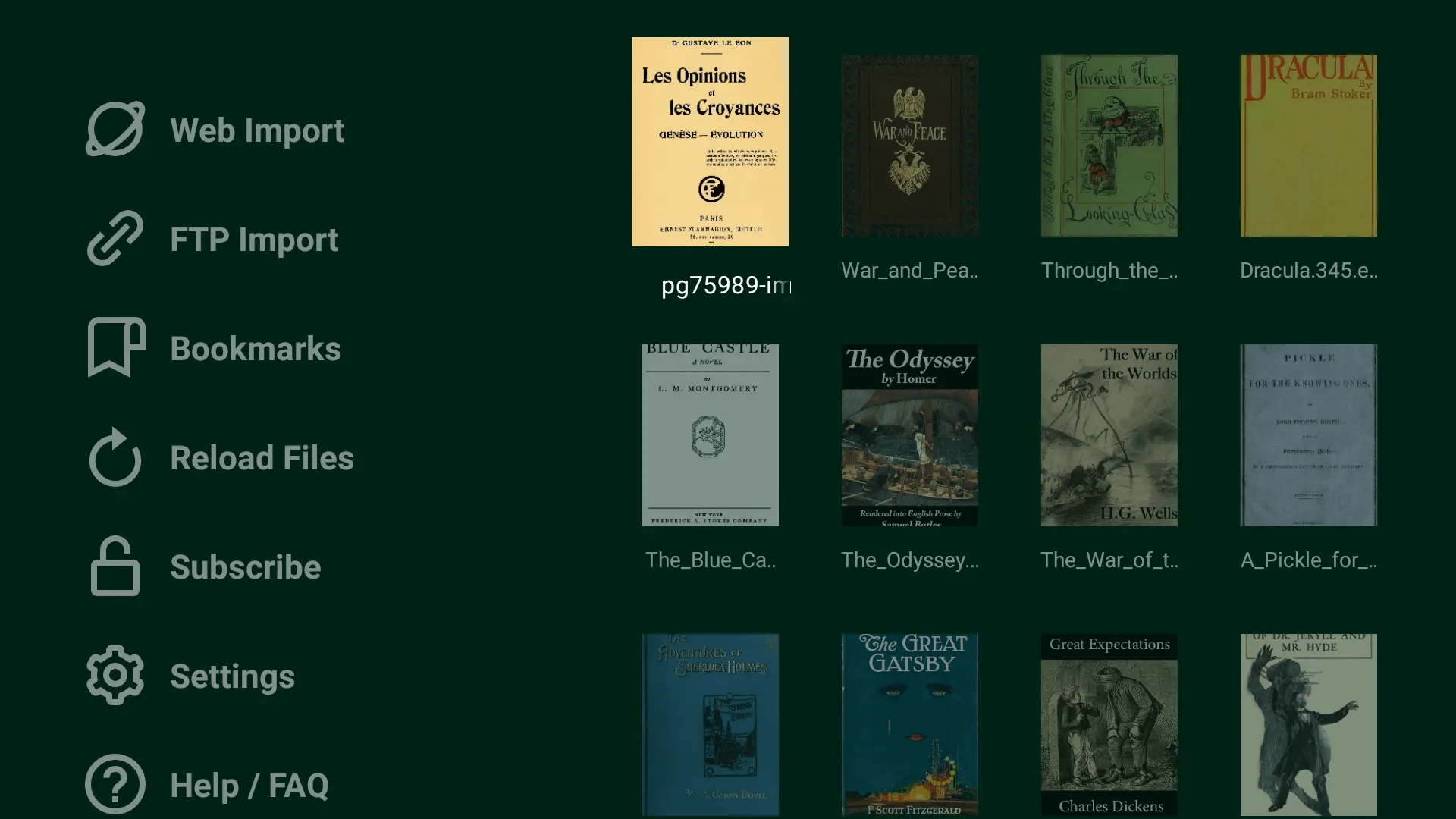Viewport: 1456px width, 819px height.
Task: Click the pg75989-im file name
Action: pos(726,285)
